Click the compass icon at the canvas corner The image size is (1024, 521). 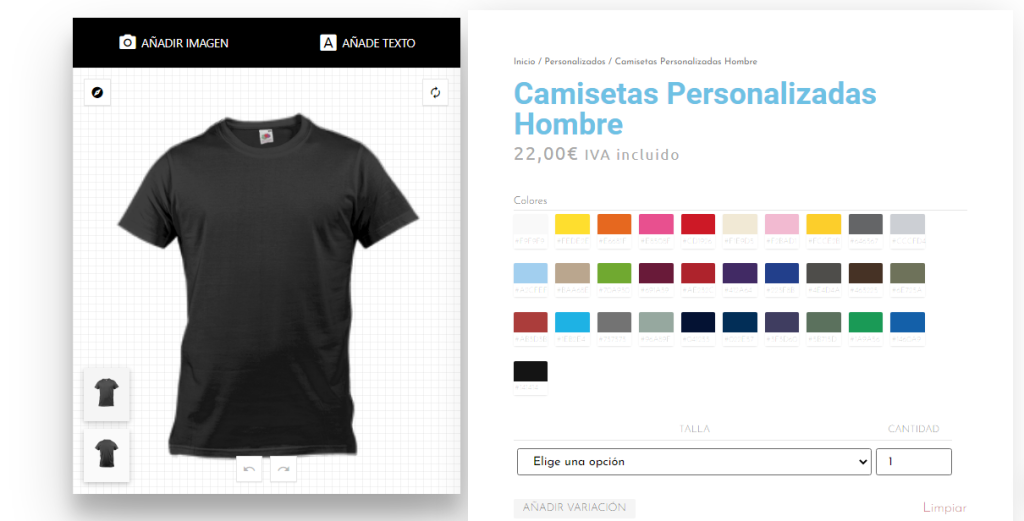pyautogui.click(x=97, y=93)
